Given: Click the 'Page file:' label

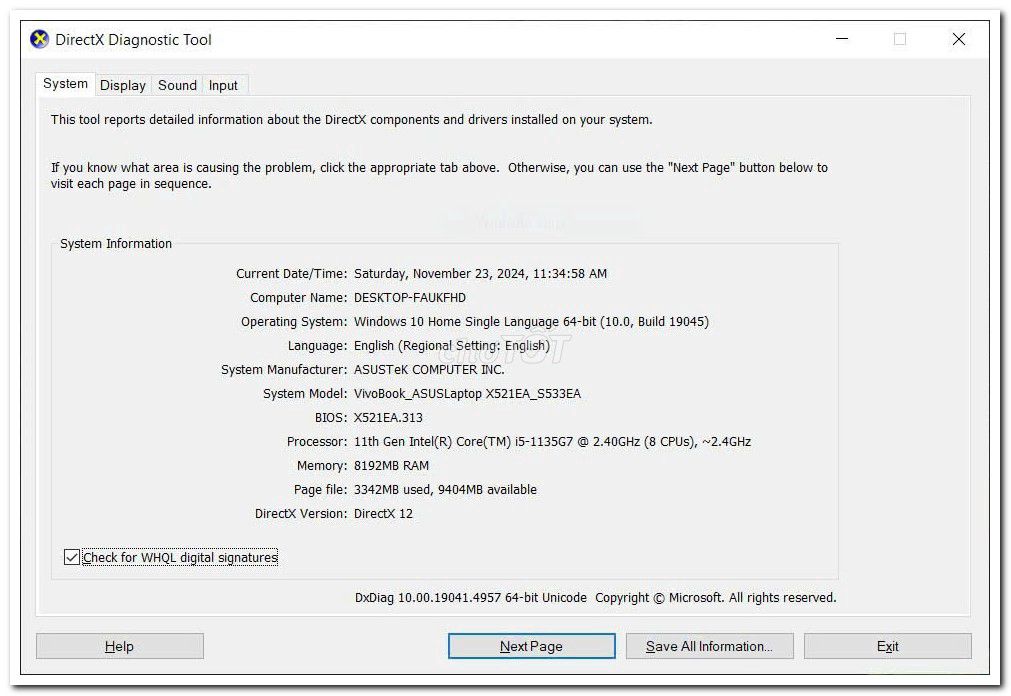Looking at the screenshot, I should pos(320,490).
